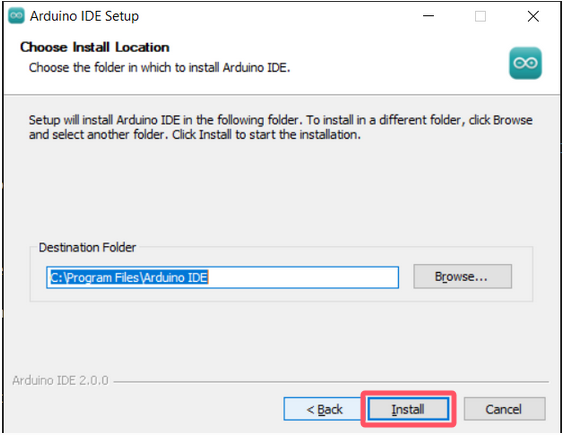Click the empty space inside the destination path field
The image size is (563, 435).
click(x=303, y=277)
